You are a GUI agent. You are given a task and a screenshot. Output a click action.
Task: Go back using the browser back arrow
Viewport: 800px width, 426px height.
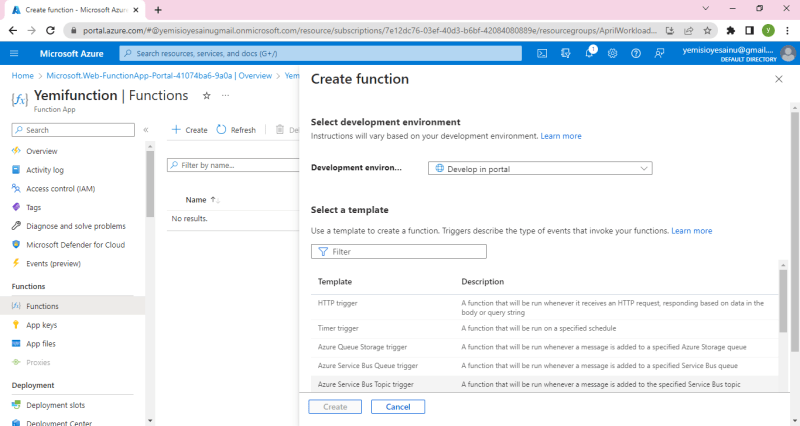pos(13,31)
